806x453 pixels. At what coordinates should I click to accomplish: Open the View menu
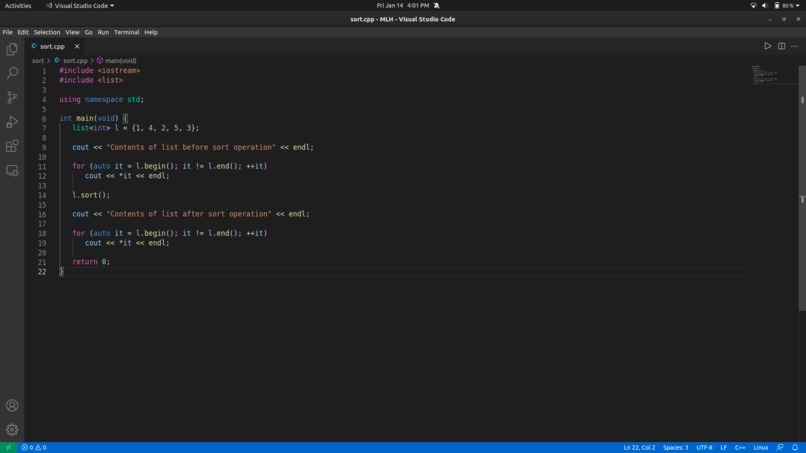[x=72, y=32]
